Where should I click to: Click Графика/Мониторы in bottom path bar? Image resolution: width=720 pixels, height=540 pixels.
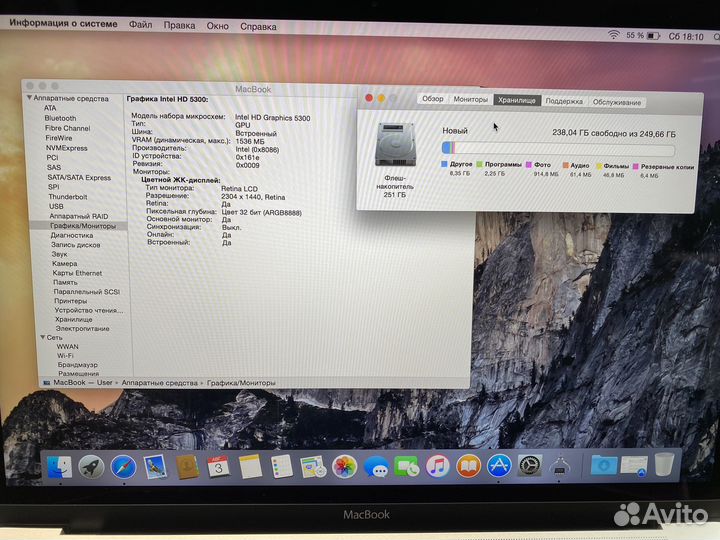[242, 383]
